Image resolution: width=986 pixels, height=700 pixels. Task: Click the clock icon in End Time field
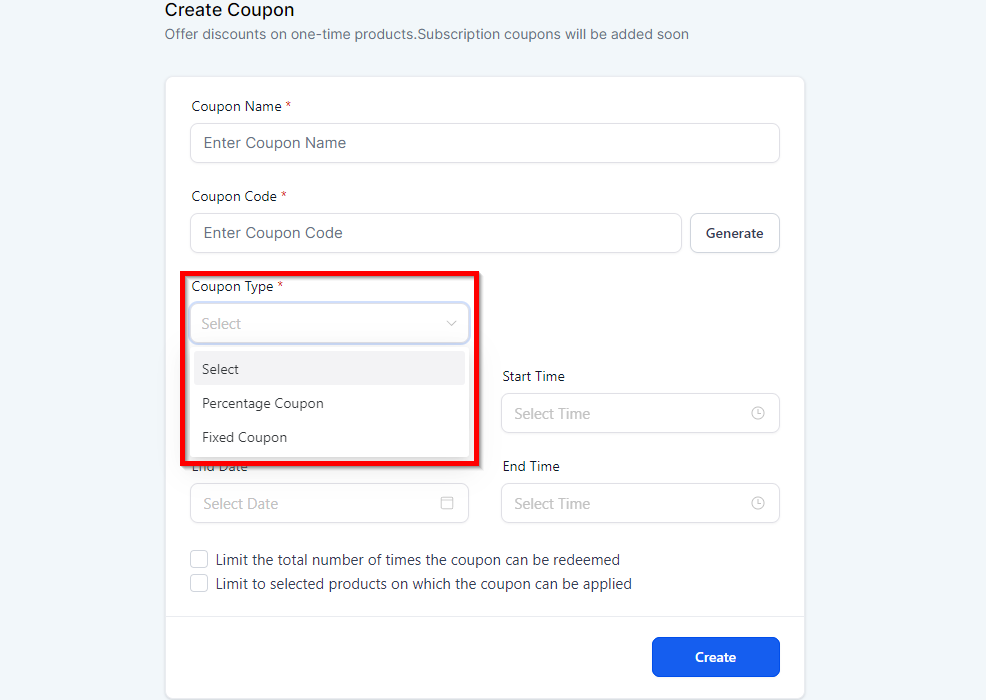[x=758, y=503]
